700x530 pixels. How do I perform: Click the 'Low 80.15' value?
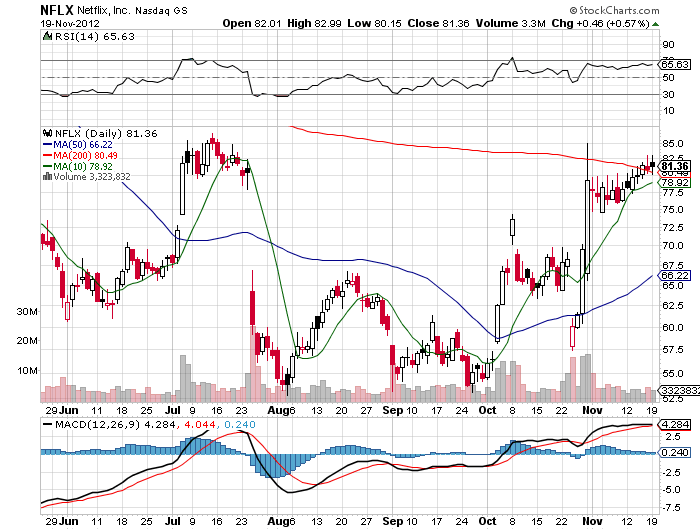point(375,23)
